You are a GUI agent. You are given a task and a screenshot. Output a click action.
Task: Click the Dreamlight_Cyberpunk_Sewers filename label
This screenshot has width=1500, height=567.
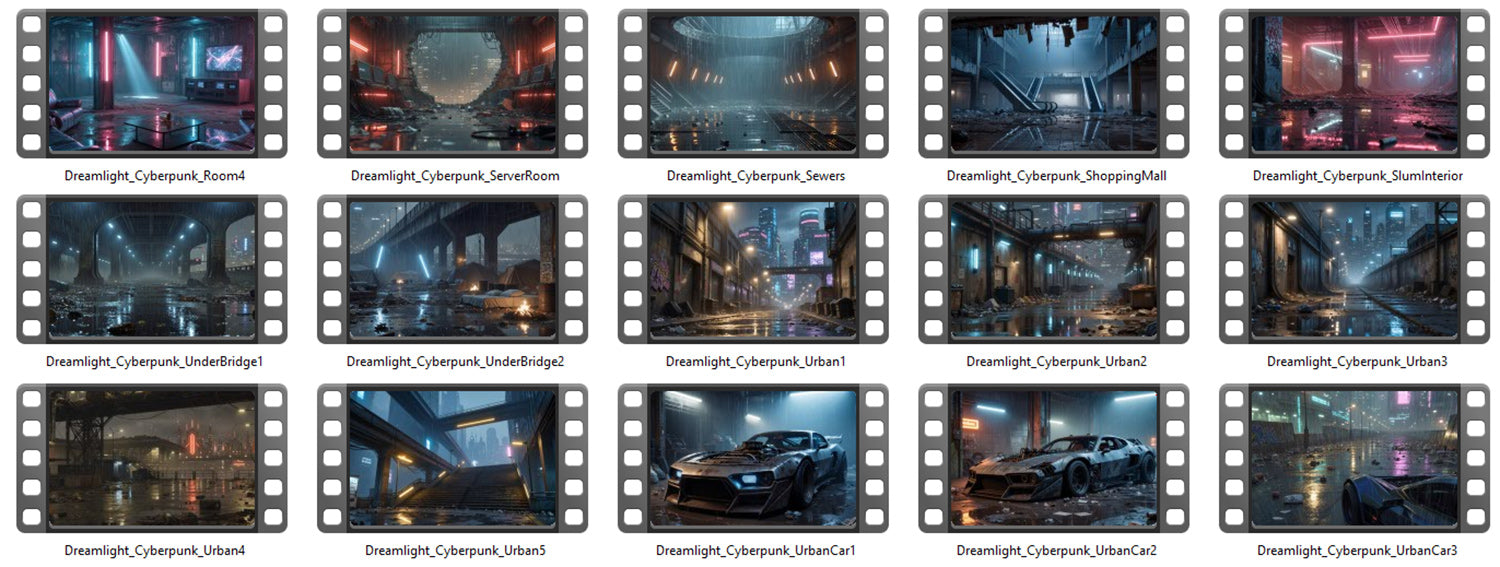(755, 176)
